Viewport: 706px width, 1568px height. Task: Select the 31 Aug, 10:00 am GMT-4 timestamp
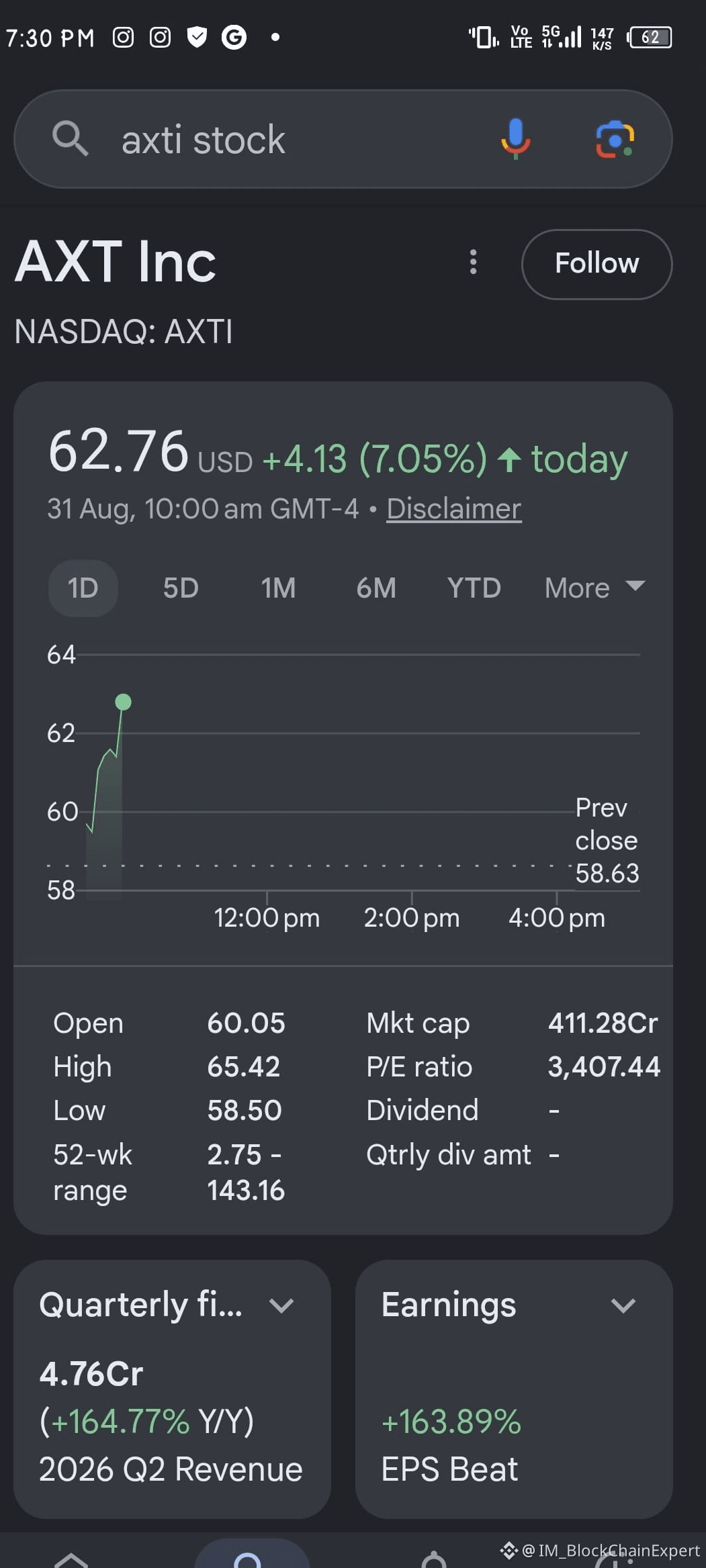(x=203, y=508)
